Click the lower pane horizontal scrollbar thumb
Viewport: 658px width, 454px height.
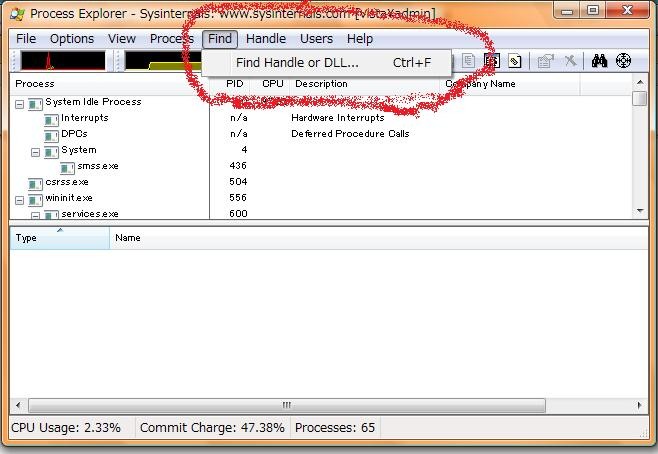(287, 405)
